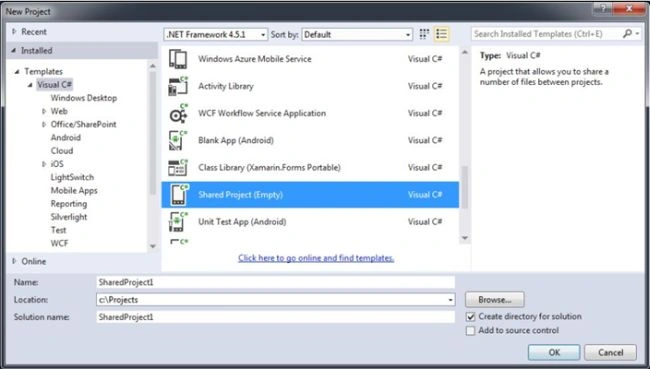Select Silverlight category in the tree

(x=69, y=217)
